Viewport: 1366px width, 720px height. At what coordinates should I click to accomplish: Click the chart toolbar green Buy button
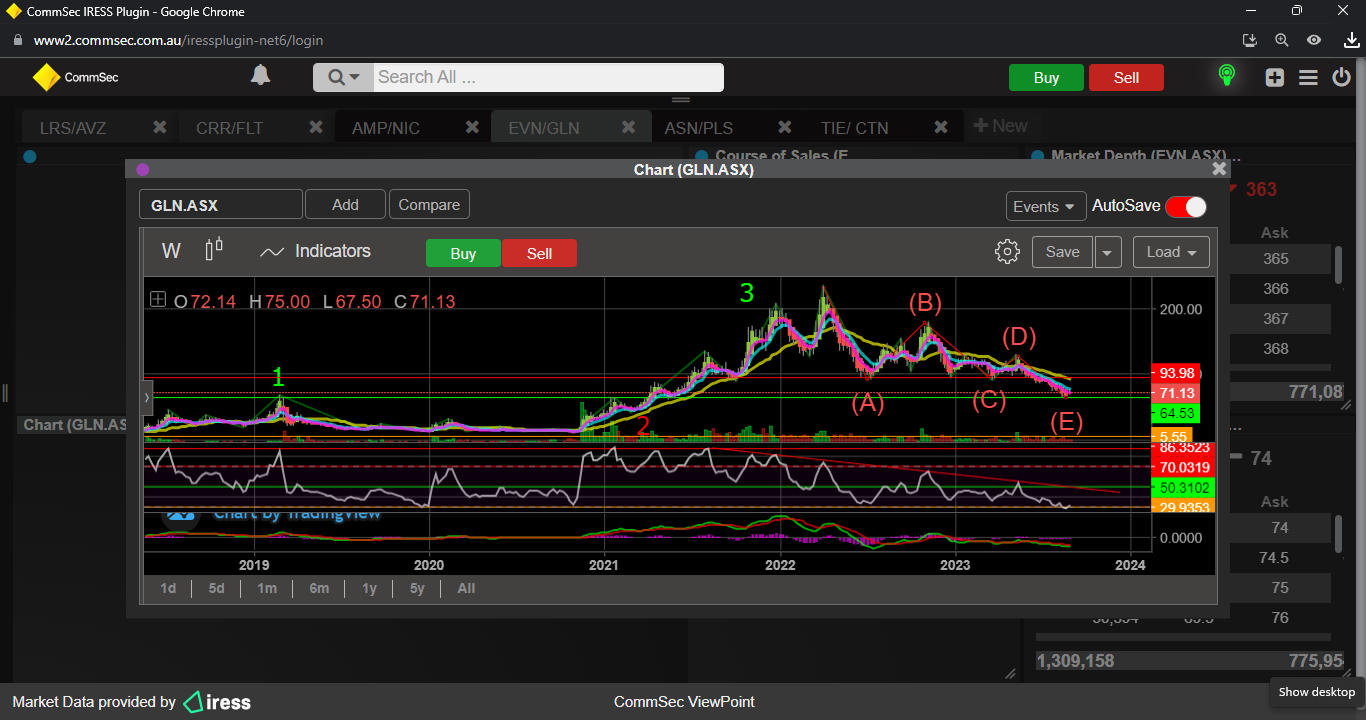point(463,253)
